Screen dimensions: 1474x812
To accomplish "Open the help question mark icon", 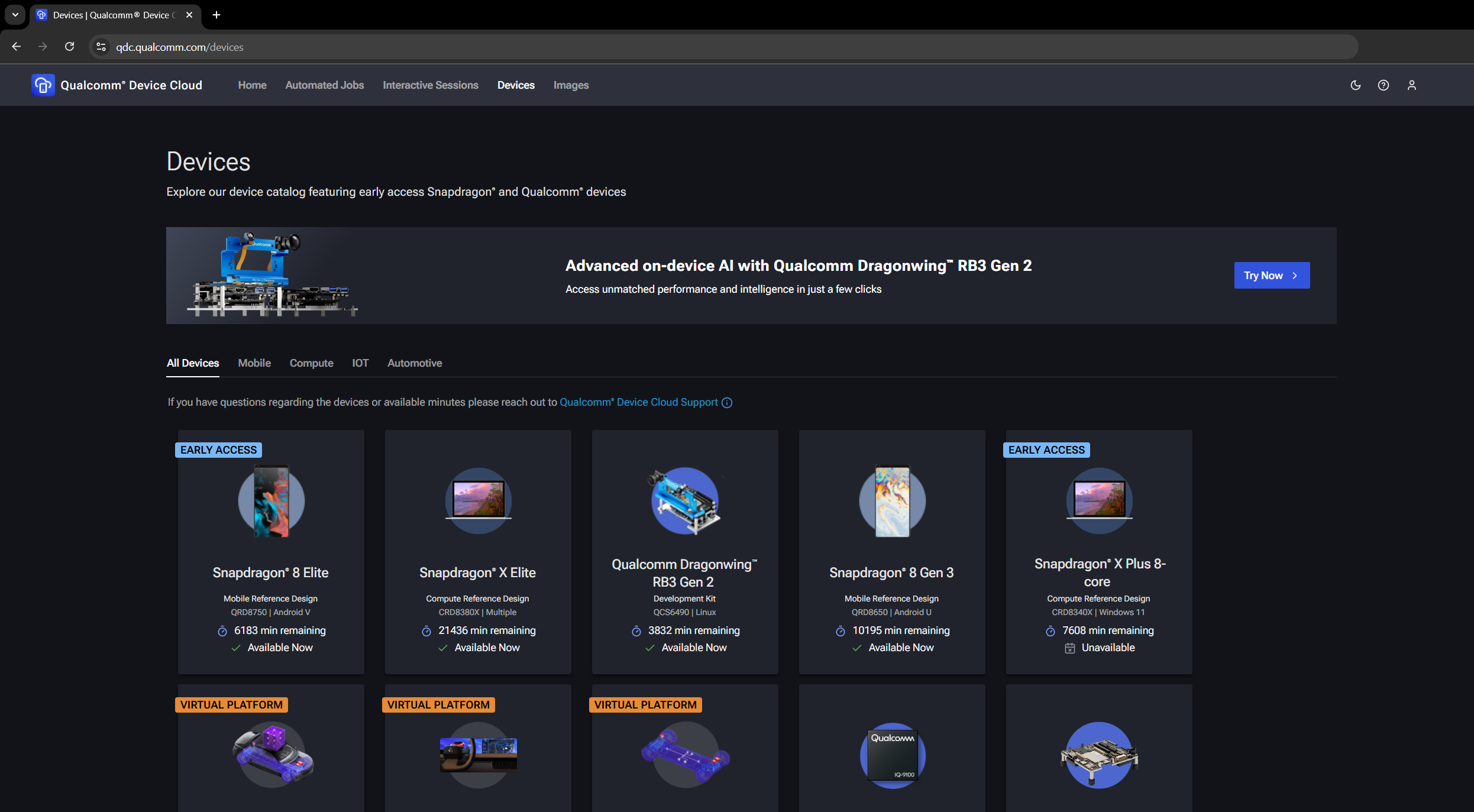I will [x=1384, y=85].
